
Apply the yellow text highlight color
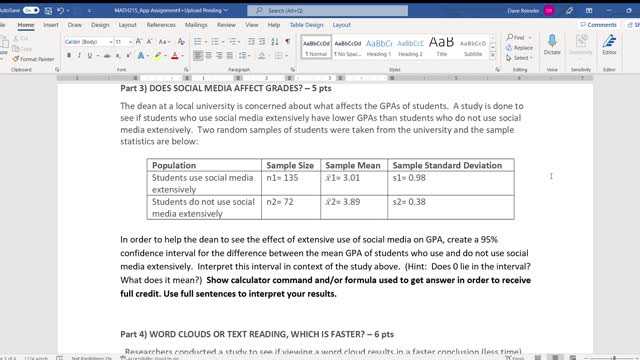[x=157, y=56]
